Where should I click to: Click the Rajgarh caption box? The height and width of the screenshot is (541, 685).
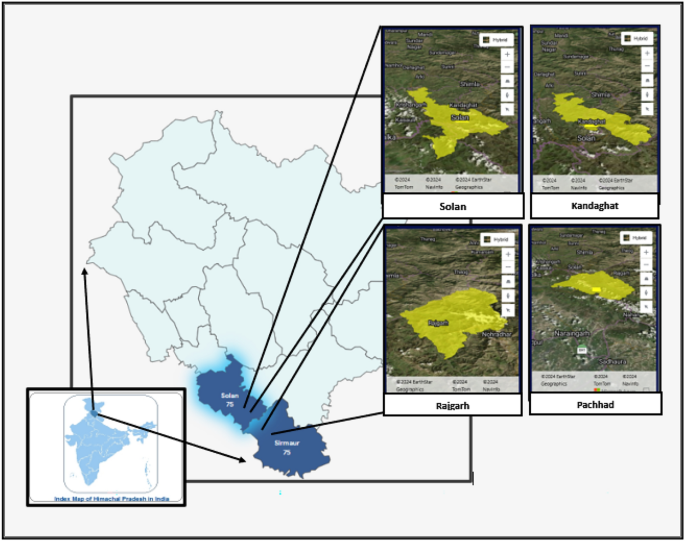(x=453, y=405)
